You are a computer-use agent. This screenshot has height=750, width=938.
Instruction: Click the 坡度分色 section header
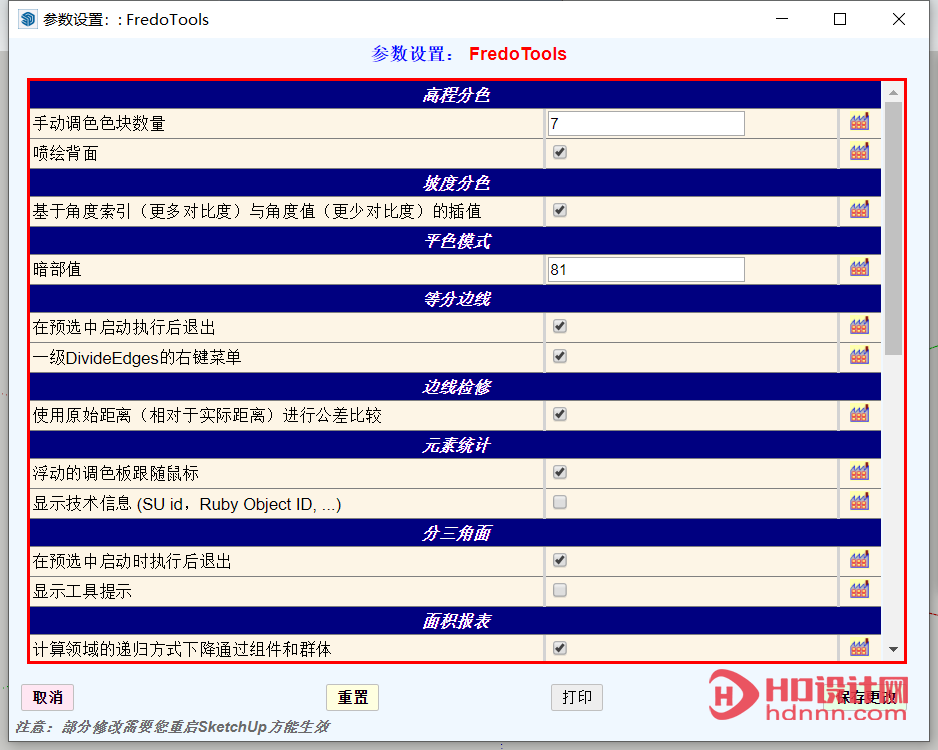[455, 182]
